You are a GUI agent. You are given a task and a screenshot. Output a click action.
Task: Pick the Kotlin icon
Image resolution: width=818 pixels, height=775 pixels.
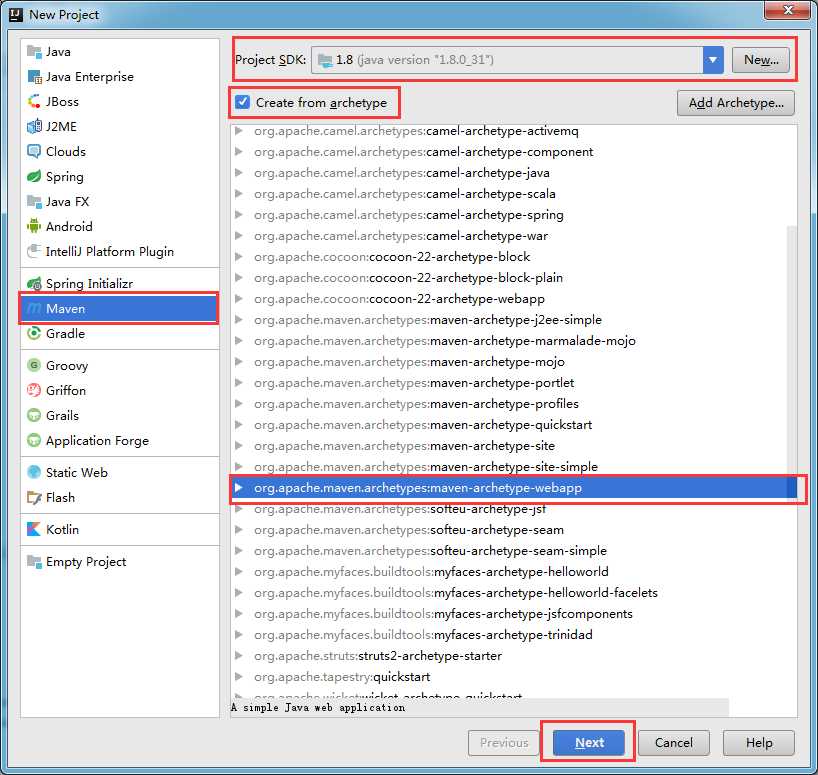pos(34,529)
